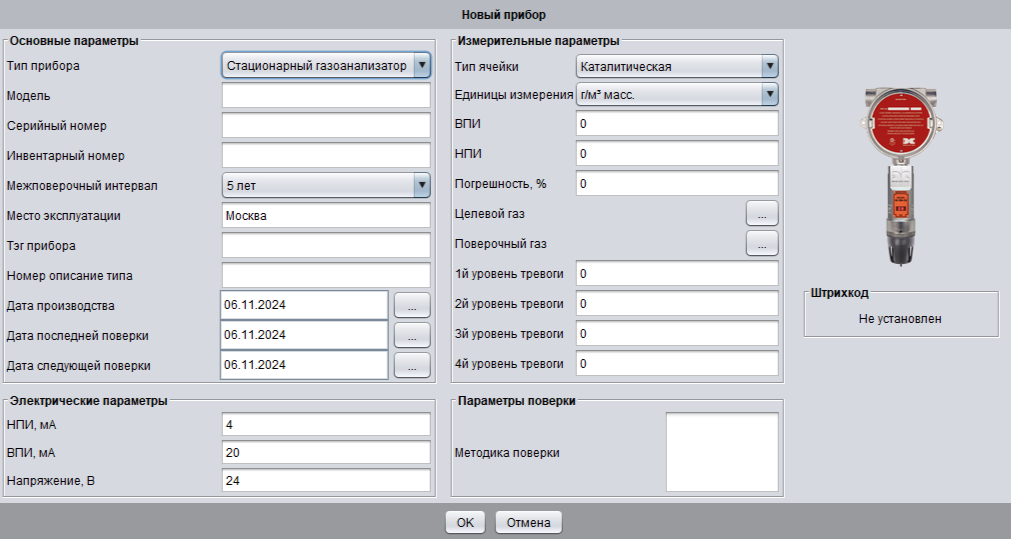Click the Инвентарный номер input field
1011x539 pixels.
pyautogui.click(x=325, y=156)
